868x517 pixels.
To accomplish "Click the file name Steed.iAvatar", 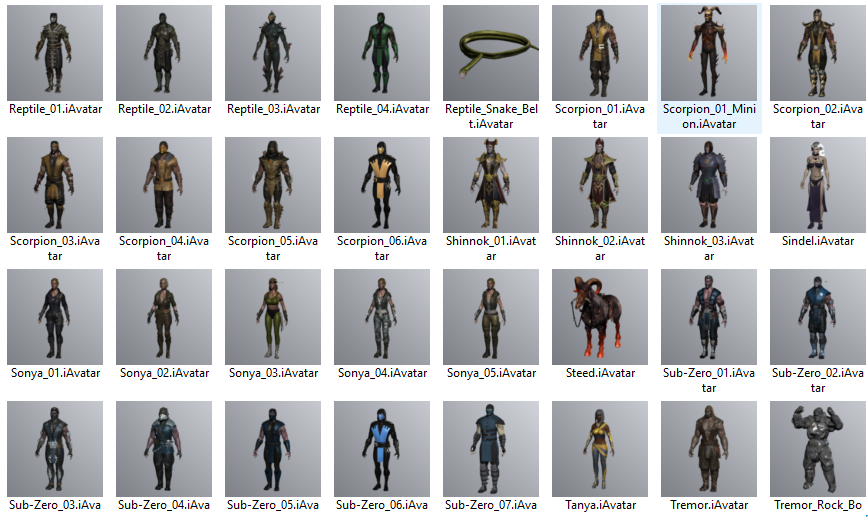I will point(601,373).
